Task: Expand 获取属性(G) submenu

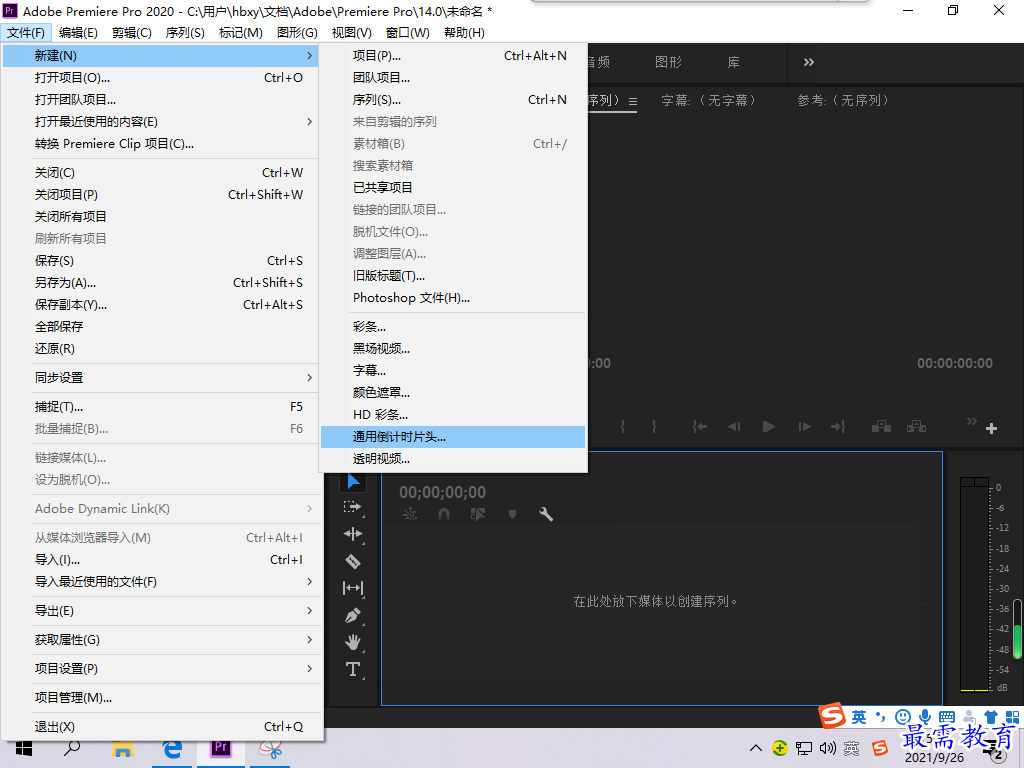Action: (x=160, y=639)
